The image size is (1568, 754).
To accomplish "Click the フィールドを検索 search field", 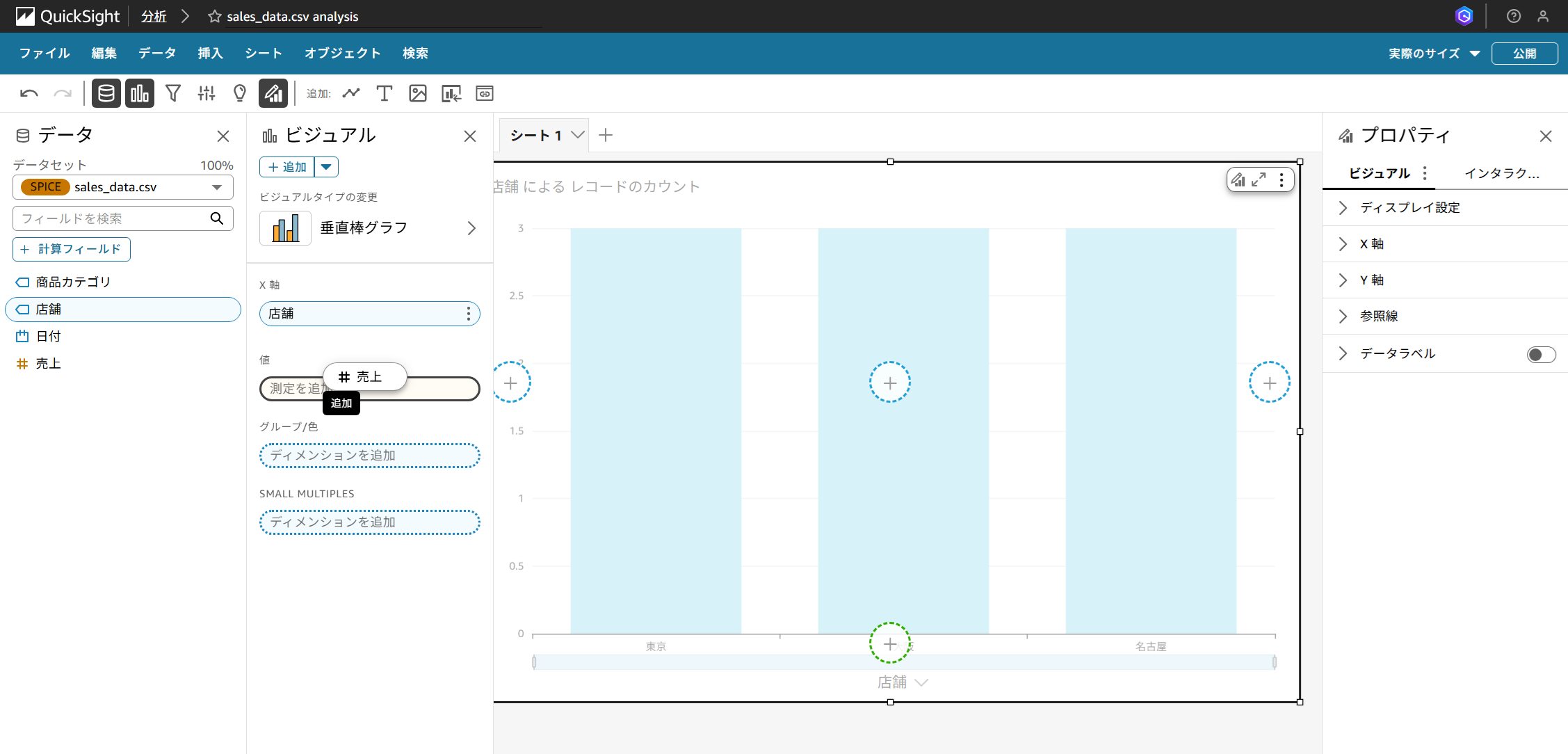I will [111, 218].
